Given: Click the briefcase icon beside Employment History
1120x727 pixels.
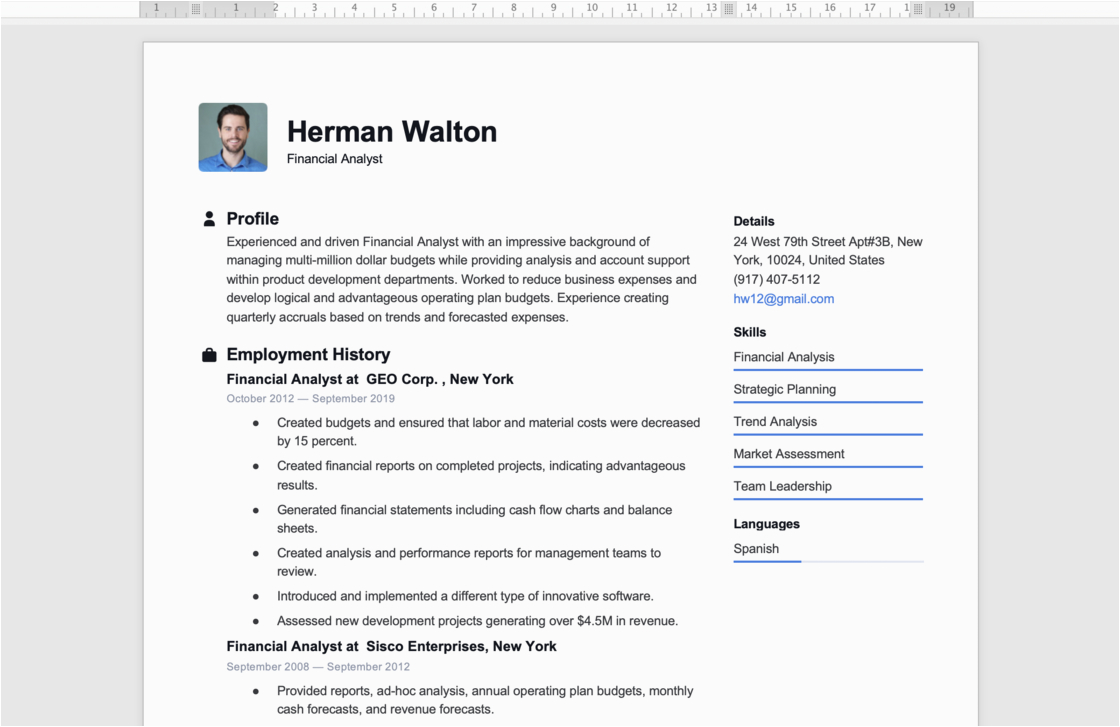Looking at the screenshot, I should click(209, 355).
